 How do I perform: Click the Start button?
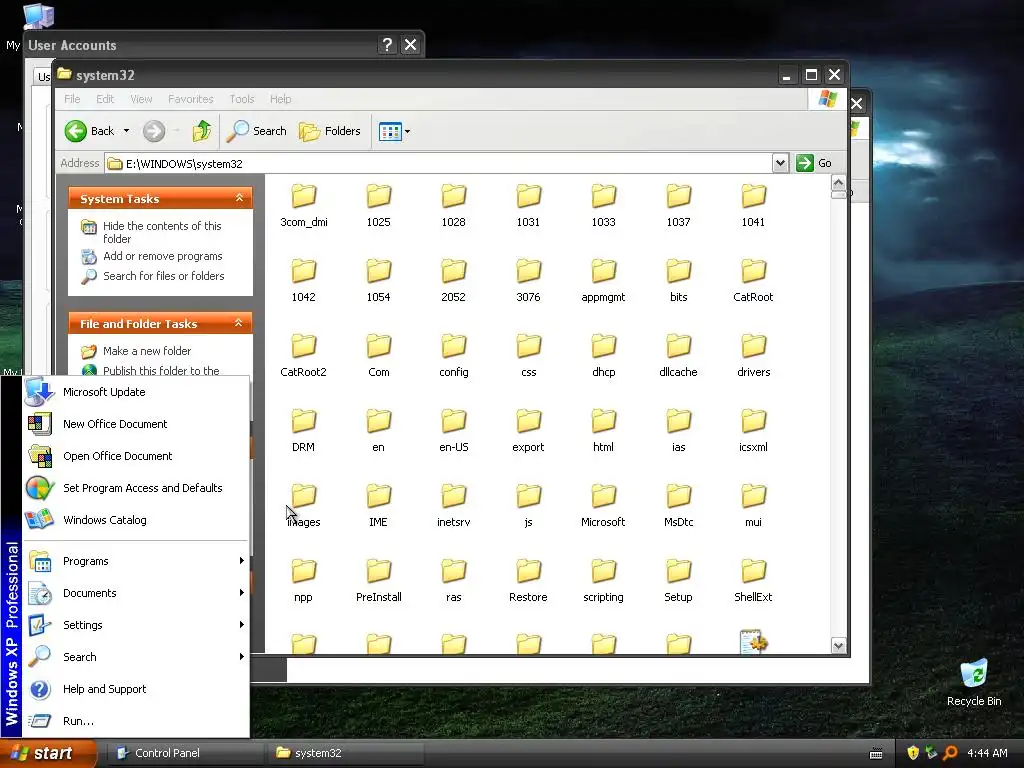[x=48, y=753]
